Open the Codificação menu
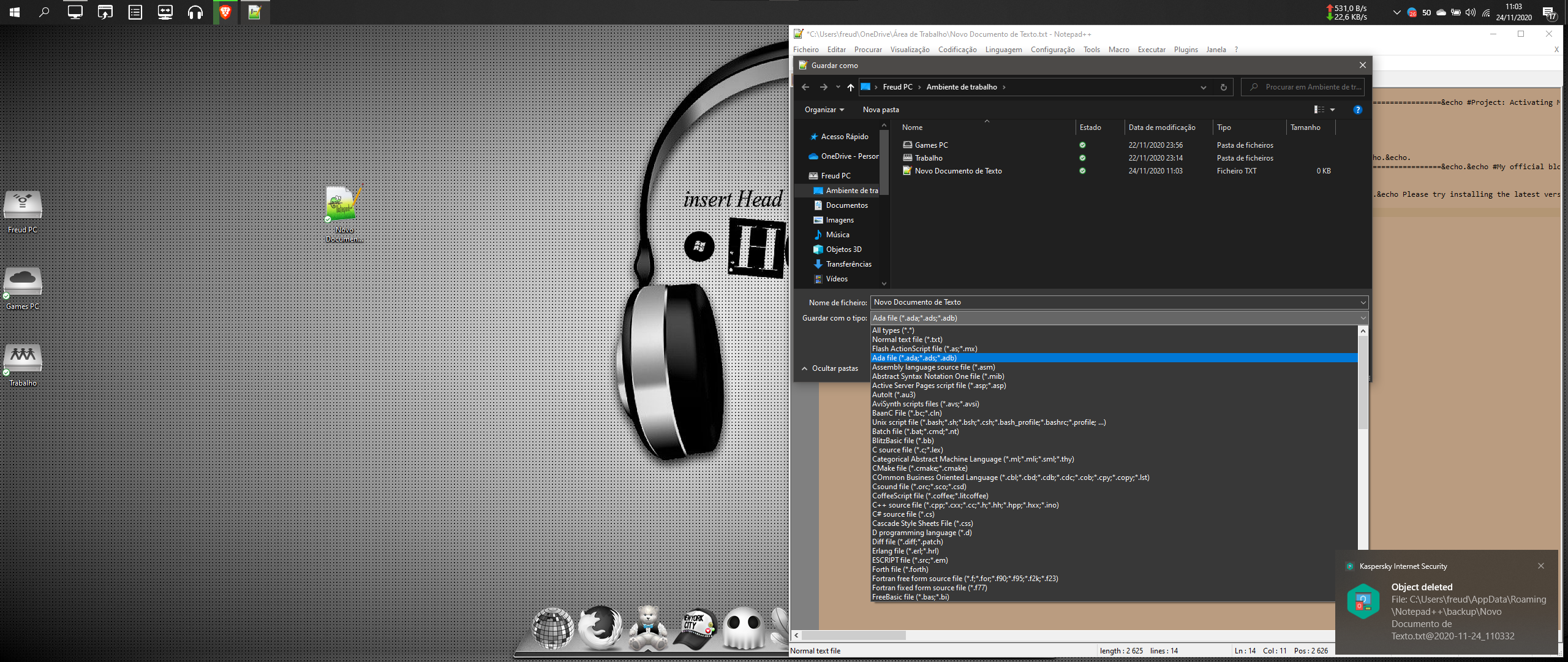 coord(957,50)
